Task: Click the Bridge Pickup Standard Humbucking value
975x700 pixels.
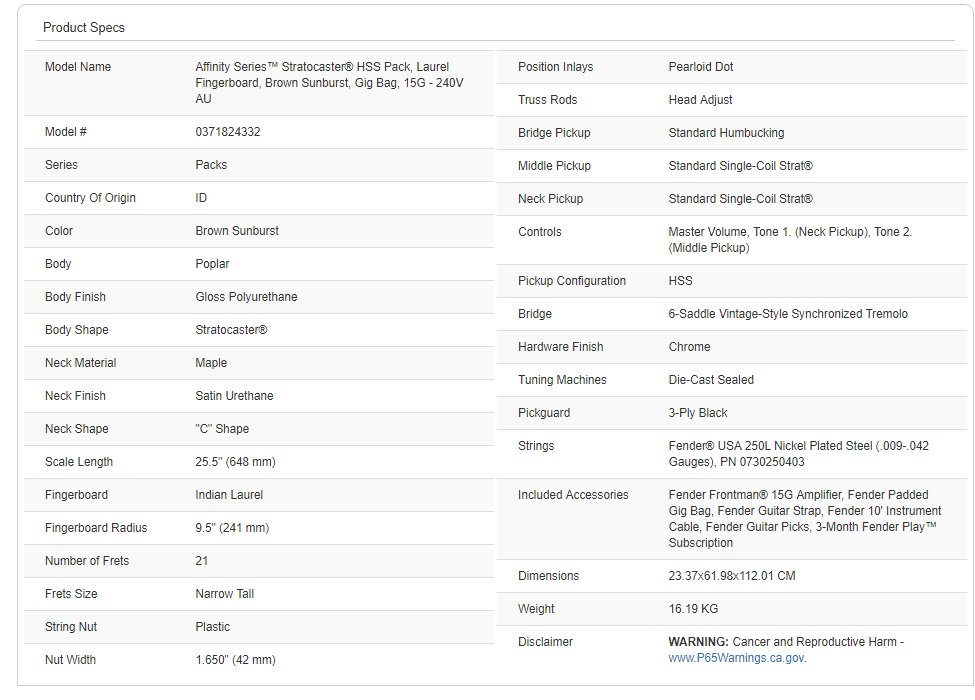Action: (x=726, y=133)
